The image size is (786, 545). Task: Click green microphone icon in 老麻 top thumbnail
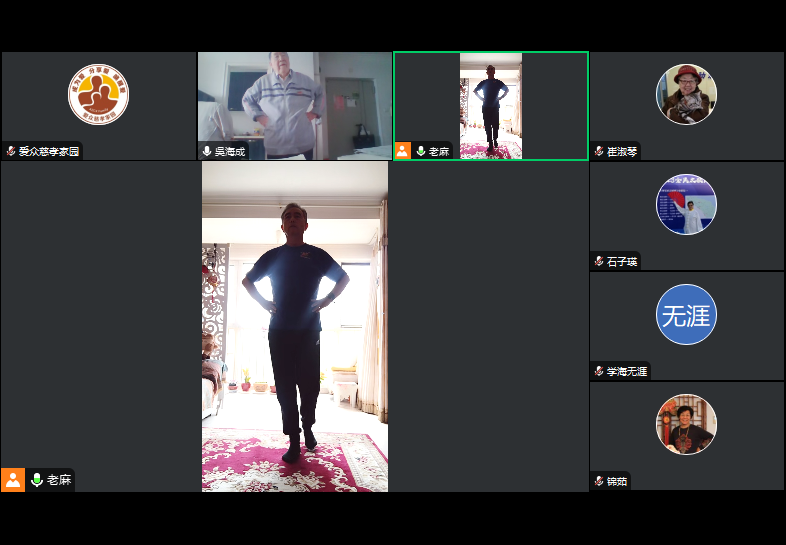[x=421, y=152]
